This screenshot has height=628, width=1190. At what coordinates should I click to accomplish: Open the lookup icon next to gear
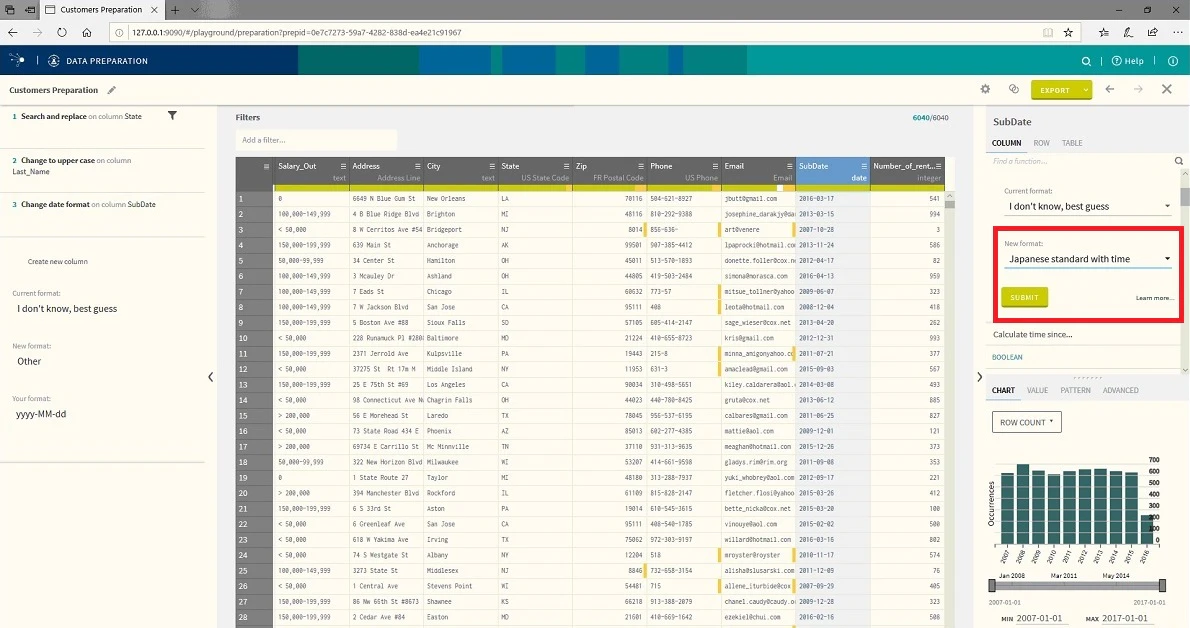(x=1013, y=90)
